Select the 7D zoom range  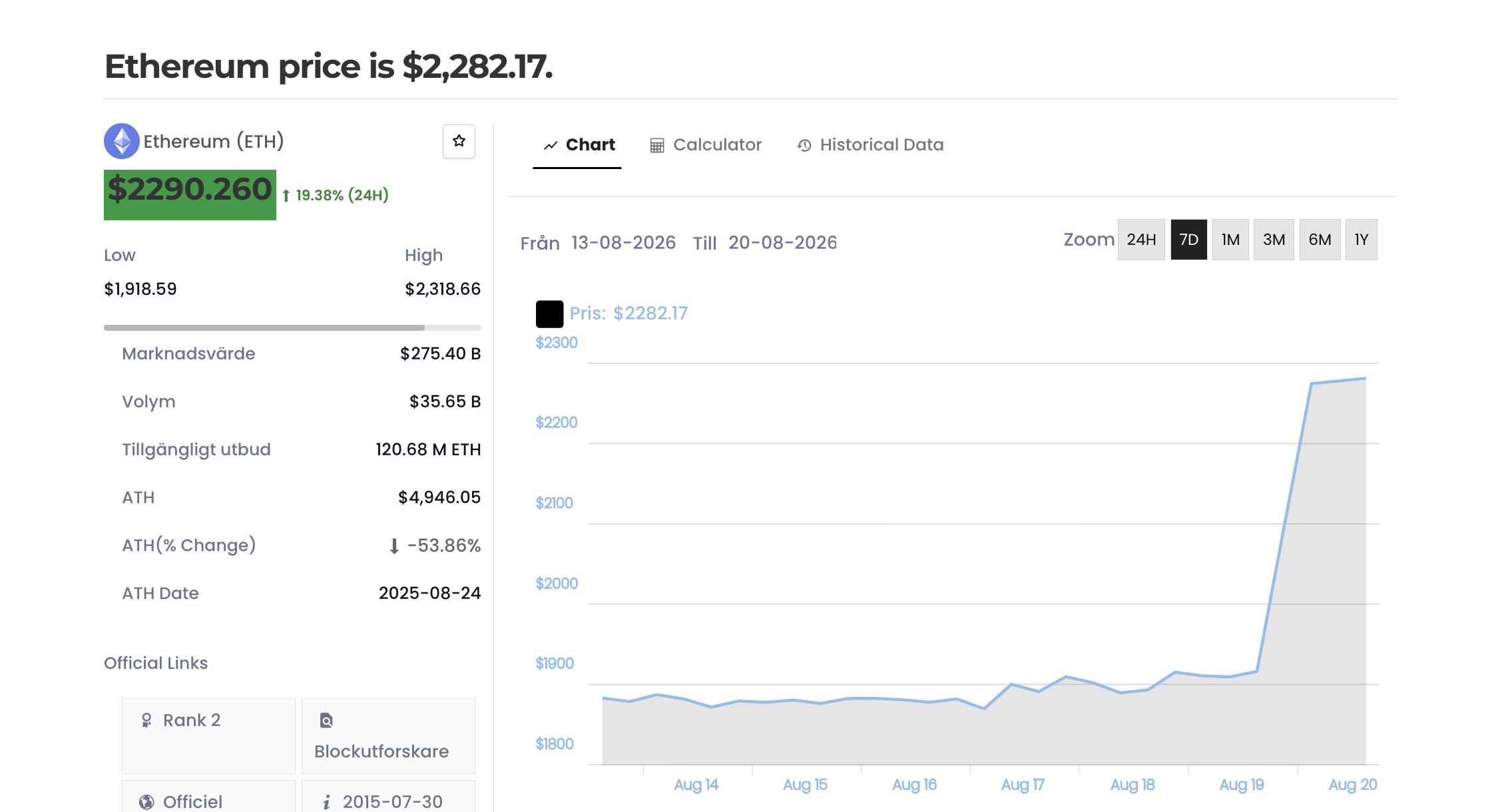point(1189,240)
